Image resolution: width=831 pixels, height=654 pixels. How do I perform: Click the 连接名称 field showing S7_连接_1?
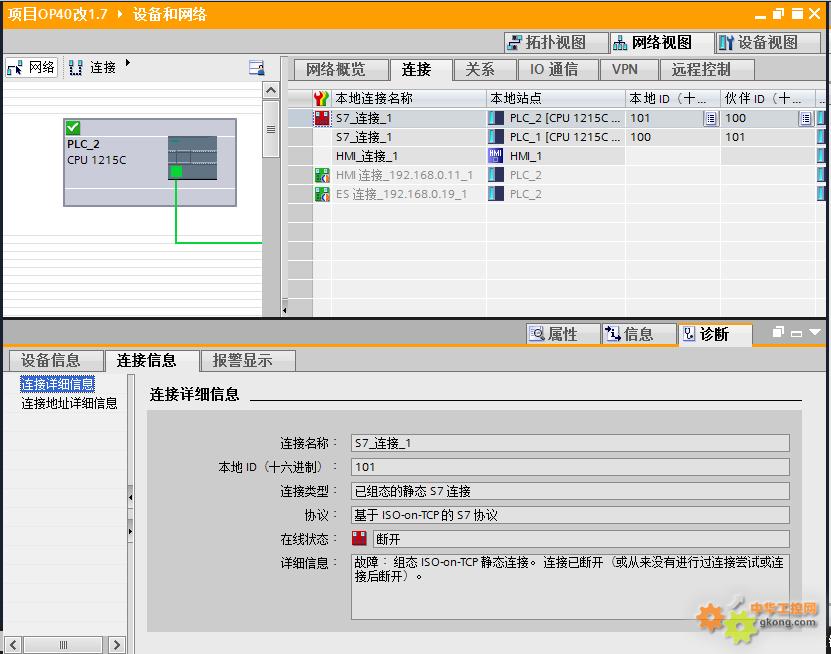coord(570,443)
